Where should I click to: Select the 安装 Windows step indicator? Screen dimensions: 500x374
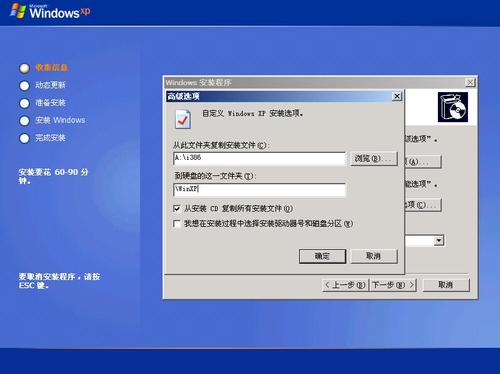[x=24, y=120]
